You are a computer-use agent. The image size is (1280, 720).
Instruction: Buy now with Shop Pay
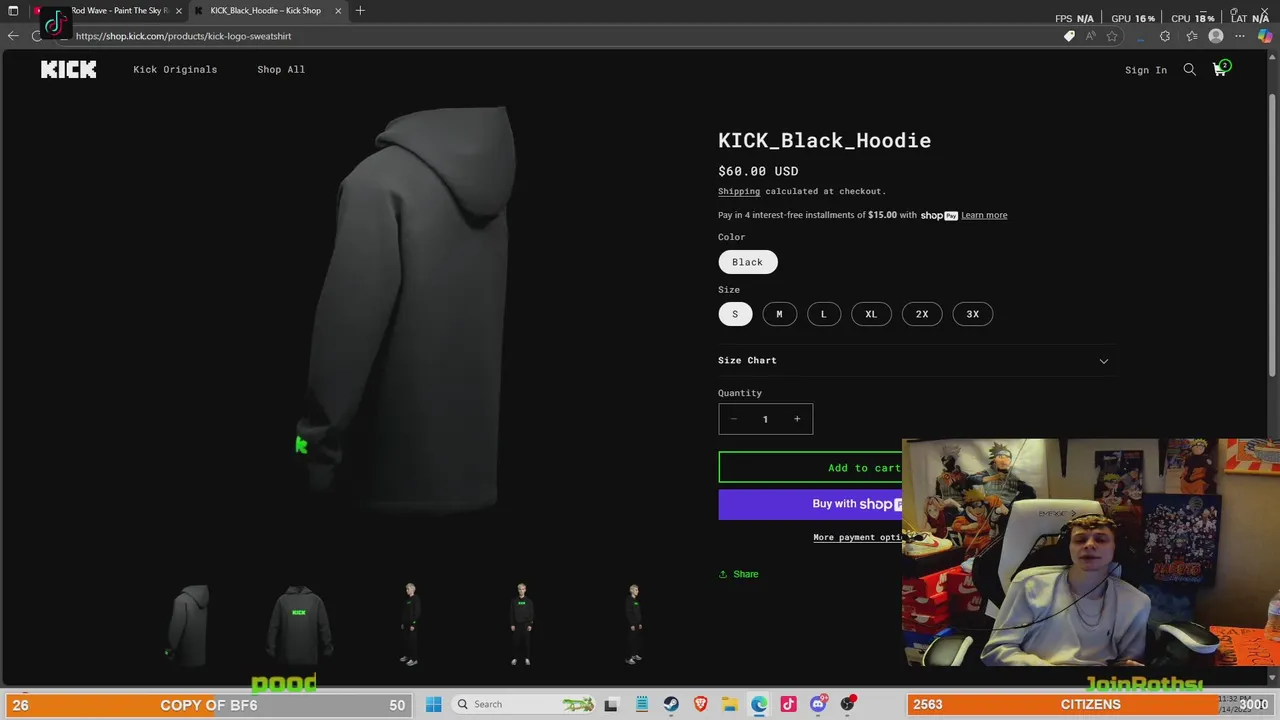(811, 504)
